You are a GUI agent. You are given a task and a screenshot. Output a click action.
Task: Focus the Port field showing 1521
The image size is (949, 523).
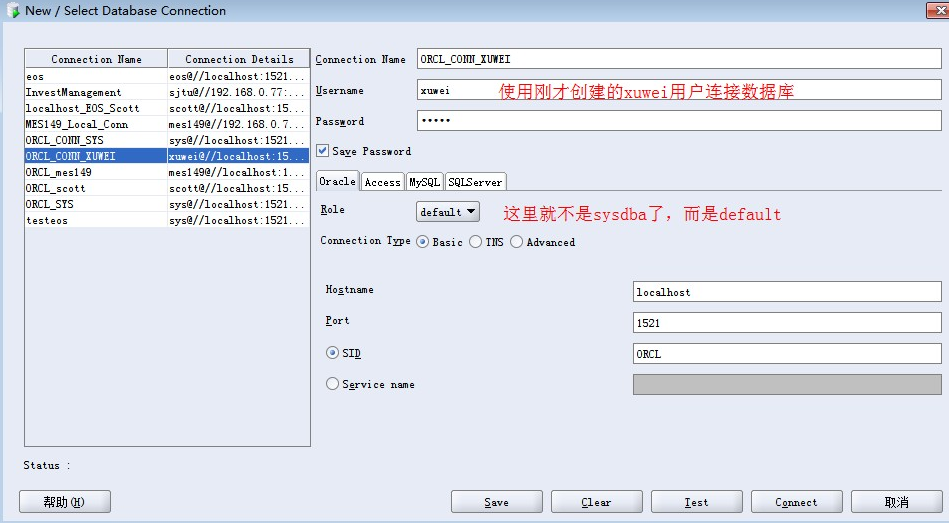click(787, 323)
